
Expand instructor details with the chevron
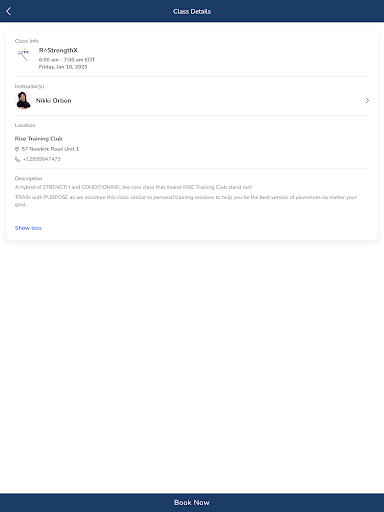367,100
